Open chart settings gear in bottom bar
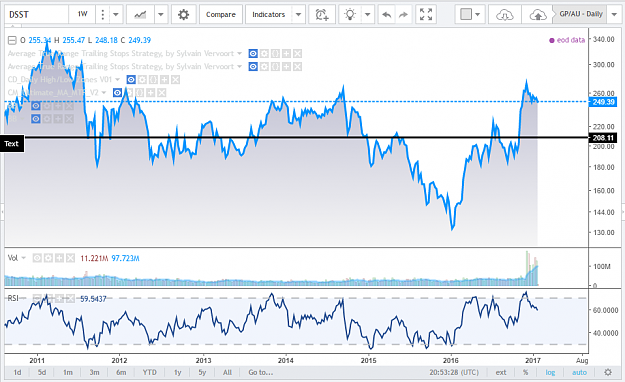Viewport: 625px width, 382px height. (608, 372)
